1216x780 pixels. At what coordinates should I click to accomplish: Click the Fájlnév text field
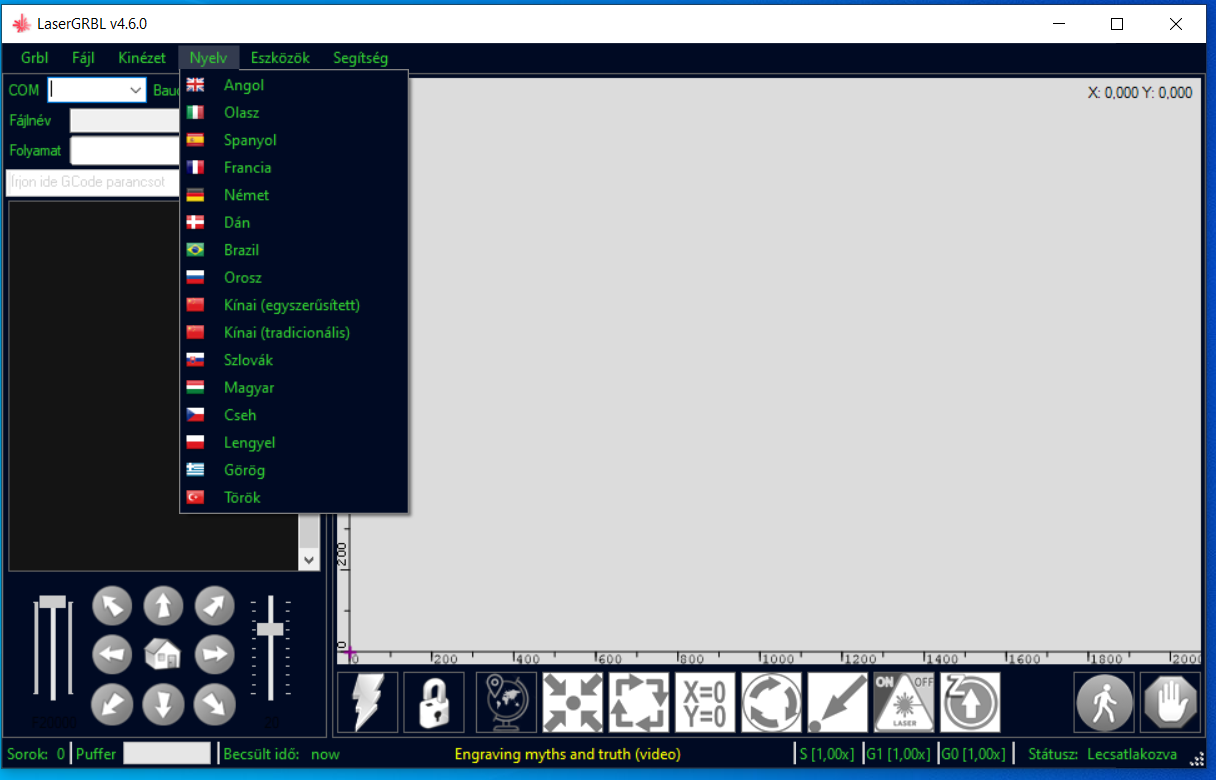click(x=125, y=121)
